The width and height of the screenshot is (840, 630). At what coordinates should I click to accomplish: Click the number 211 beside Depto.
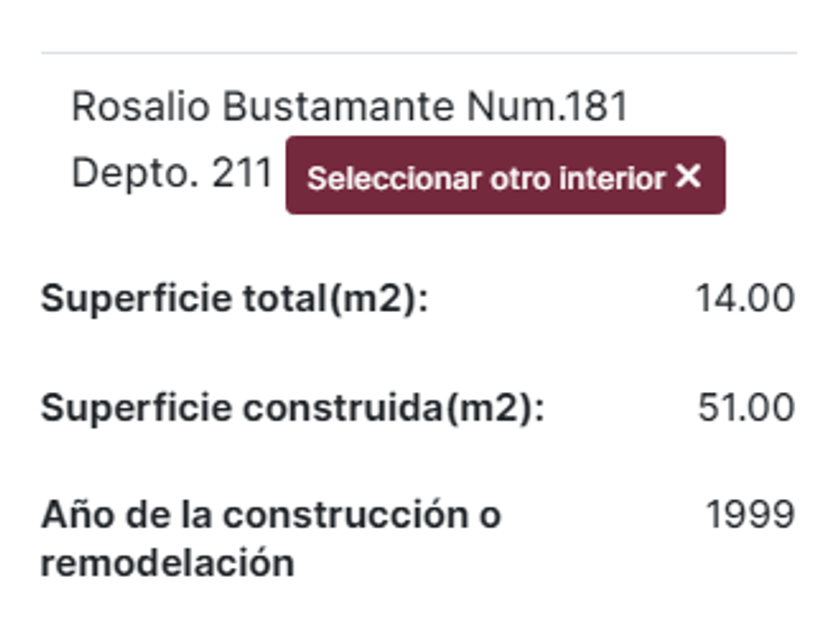pos(242,174)
